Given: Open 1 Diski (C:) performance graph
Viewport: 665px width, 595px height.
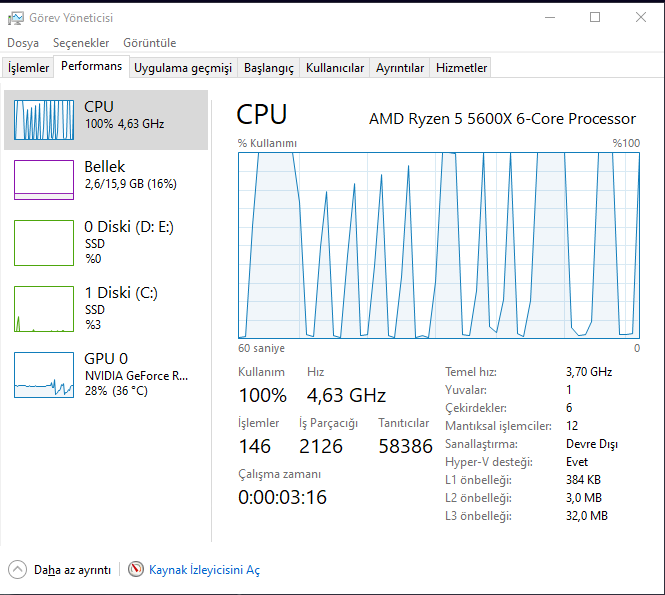Looking at the screenshot, I should coord(44,308).
